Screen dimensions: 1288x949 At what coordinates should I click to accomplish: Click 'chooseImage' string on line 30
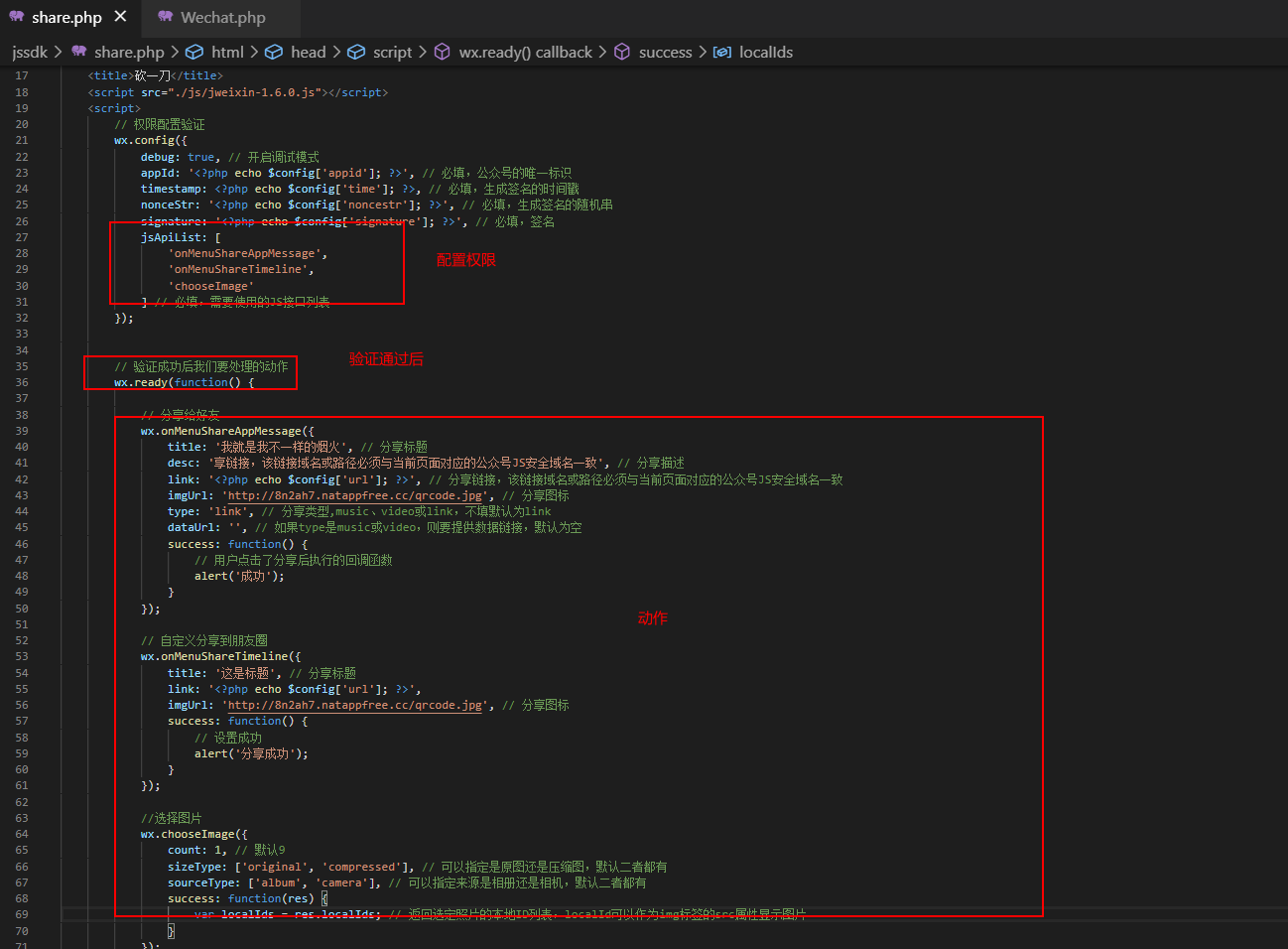(211, 286)
